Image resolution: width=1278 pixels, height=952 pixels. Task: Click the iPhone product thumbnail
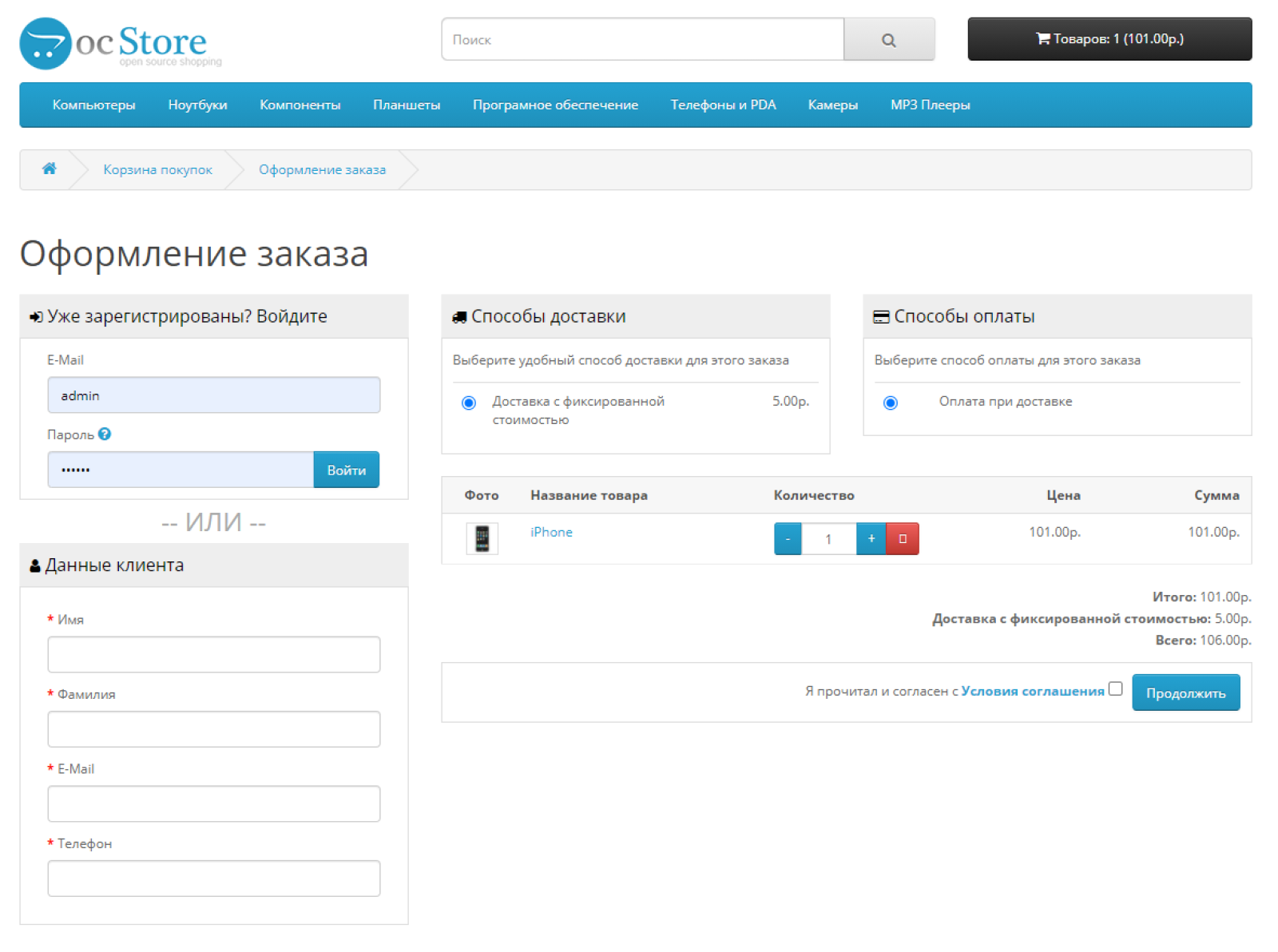pyautogui.click(x=482, y=538)
